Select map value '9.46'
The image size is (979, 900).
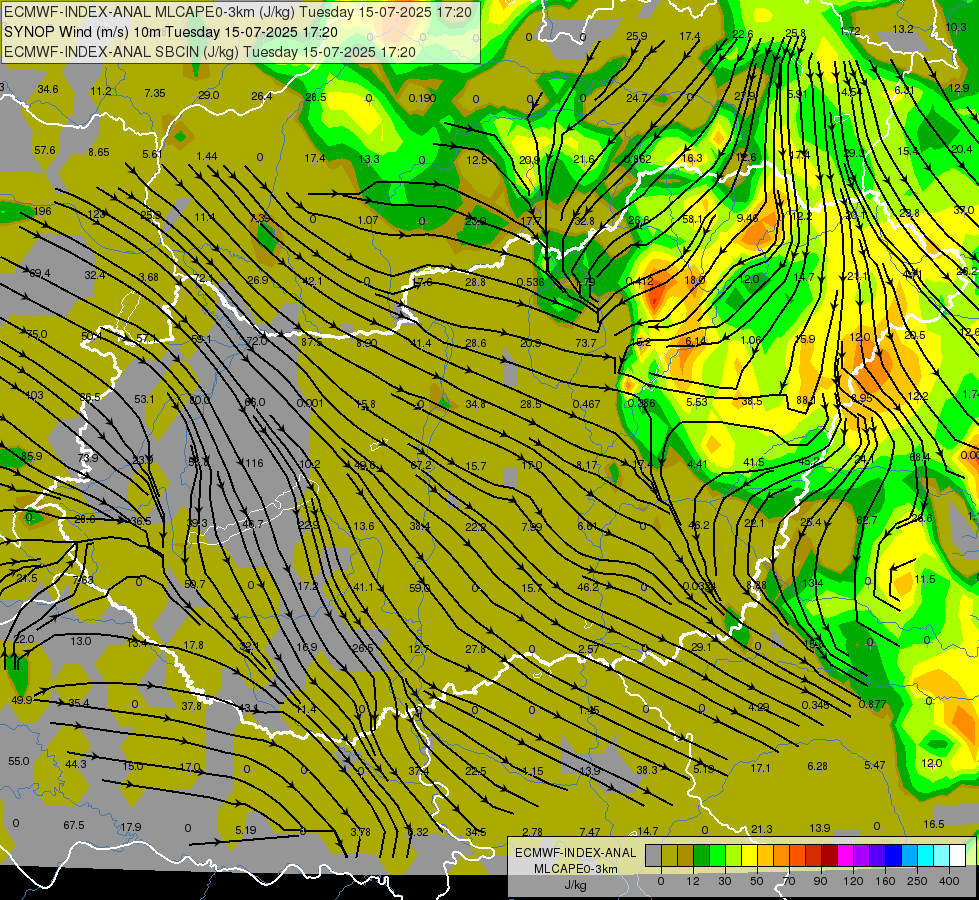click(747, 218)
